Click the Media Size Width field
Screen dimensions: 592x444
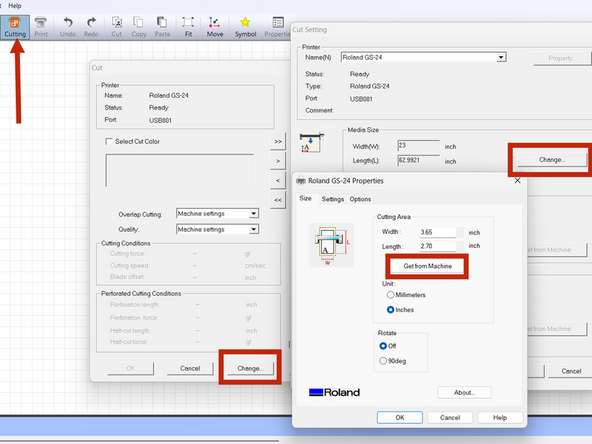click(418, 146)
